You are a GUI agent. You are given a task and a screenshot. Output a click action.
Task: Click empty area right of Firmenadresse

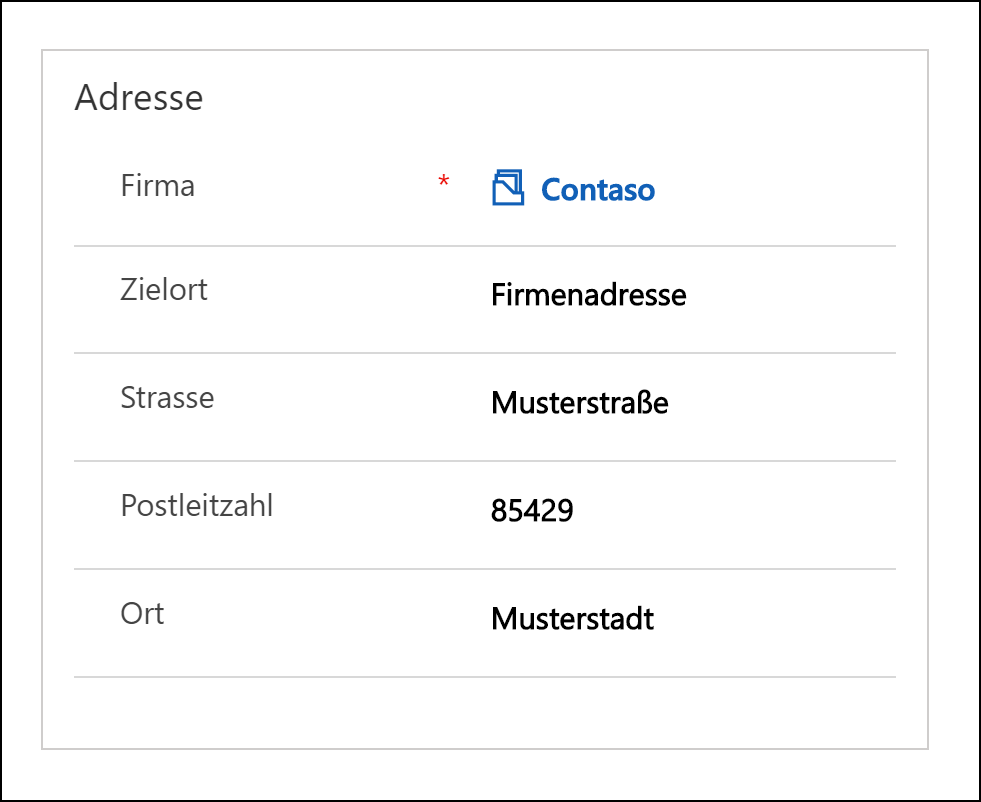(x=791, y=295)
